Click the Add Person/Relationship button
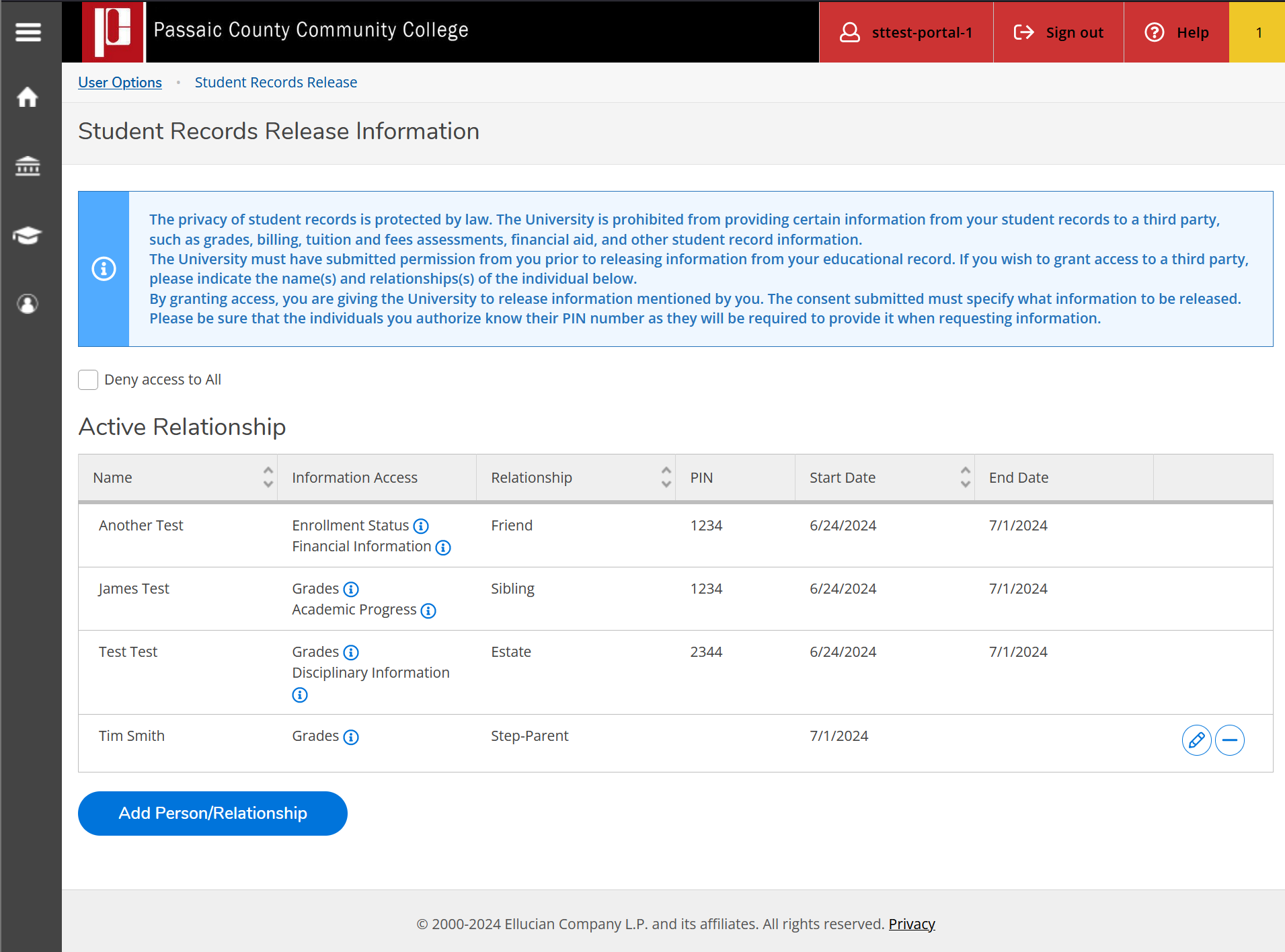 (212, 814)
